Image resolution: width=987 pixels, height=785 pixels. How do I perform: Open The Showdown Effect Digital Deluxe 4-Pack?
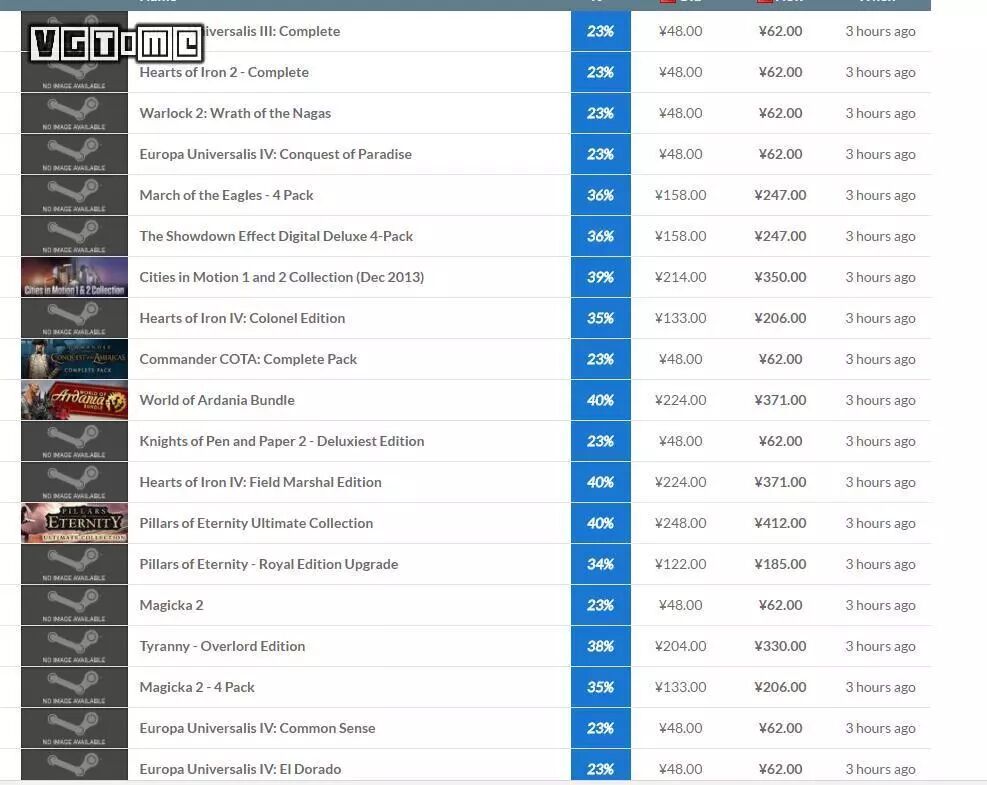[x=276, y=236]
